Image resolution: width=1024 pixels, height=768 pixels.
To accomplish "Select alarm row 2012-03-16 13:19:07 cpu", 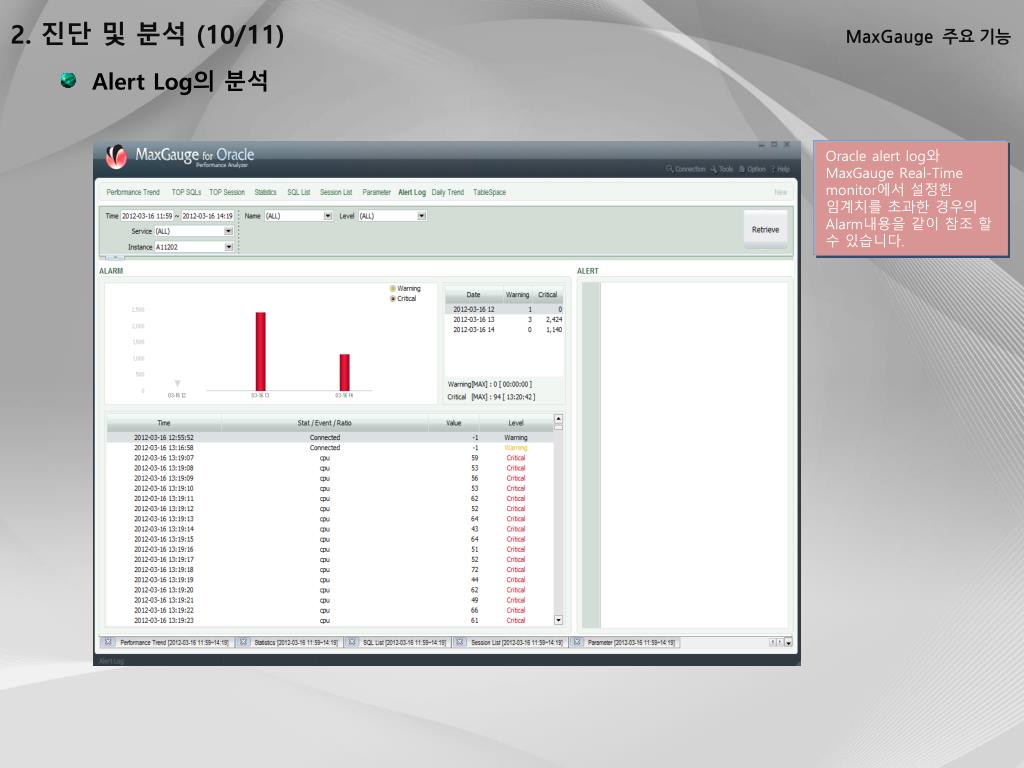I will 330,458.
